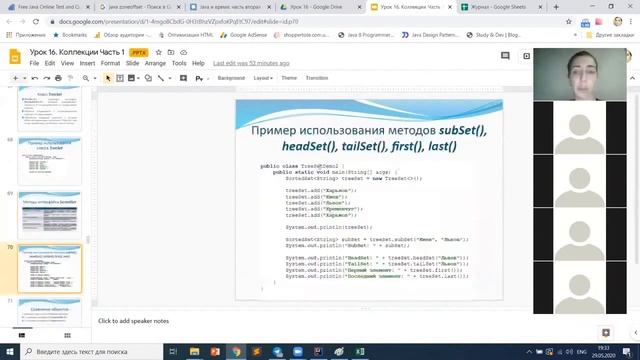Open the zoom level dropdown arrow
Image resolution: width=640 pixels, height=360 pixels.
95,78
